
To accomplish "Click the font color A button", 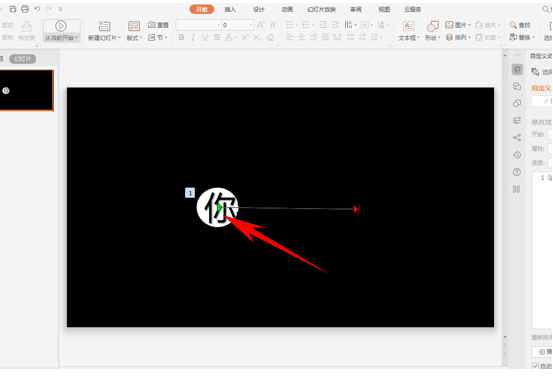I will click(x=229, y=37).
